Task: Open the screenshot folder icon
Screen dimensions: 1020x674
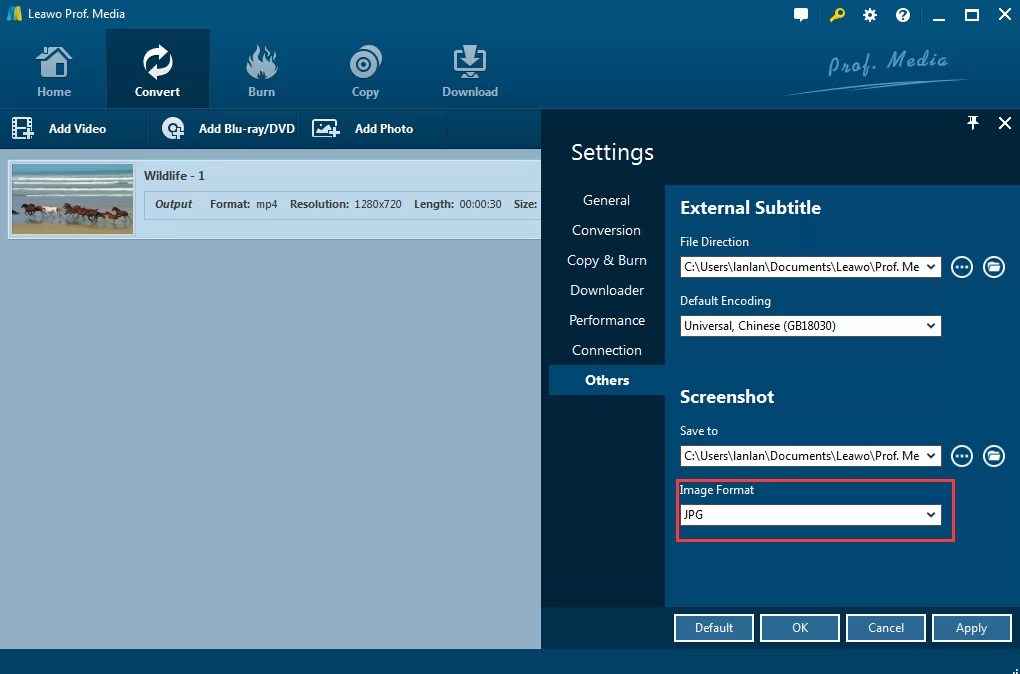Action: point(993,456)
